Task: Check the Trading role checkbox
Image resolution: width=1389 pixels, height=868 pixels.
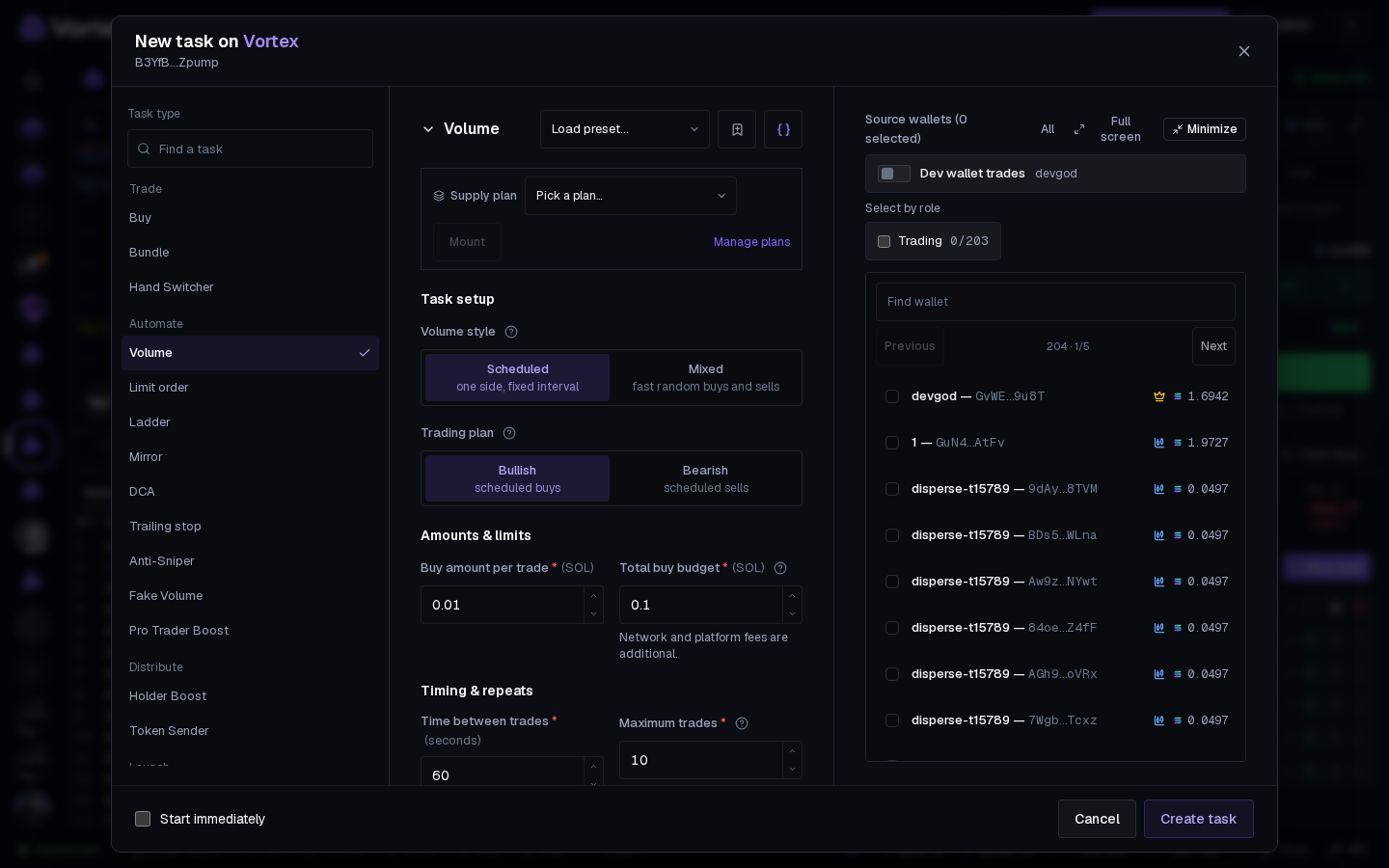Action: point(884,241)
